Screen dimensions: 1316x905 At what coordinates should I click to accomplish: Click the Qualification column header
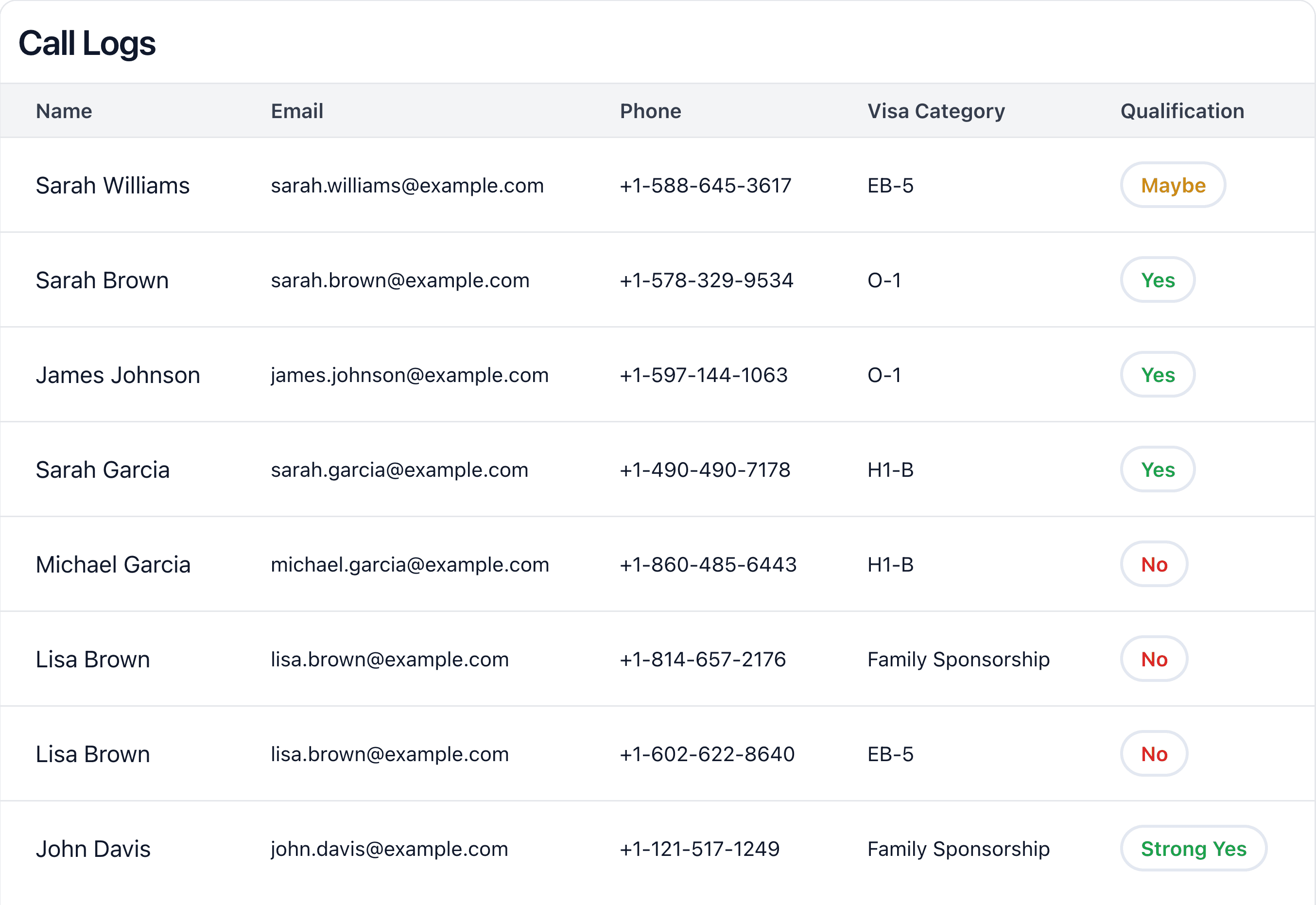point(1182,111)
